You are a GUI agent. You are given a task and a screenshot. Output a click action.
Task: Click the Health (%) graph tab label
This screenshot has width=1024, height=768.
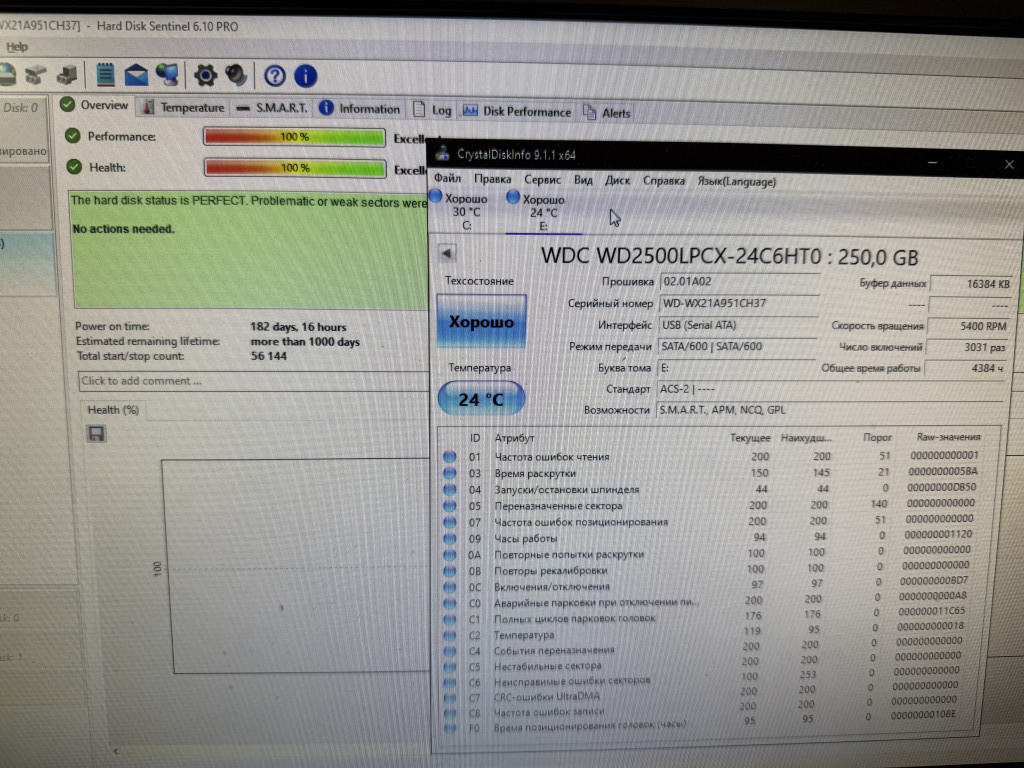point(113,409)
